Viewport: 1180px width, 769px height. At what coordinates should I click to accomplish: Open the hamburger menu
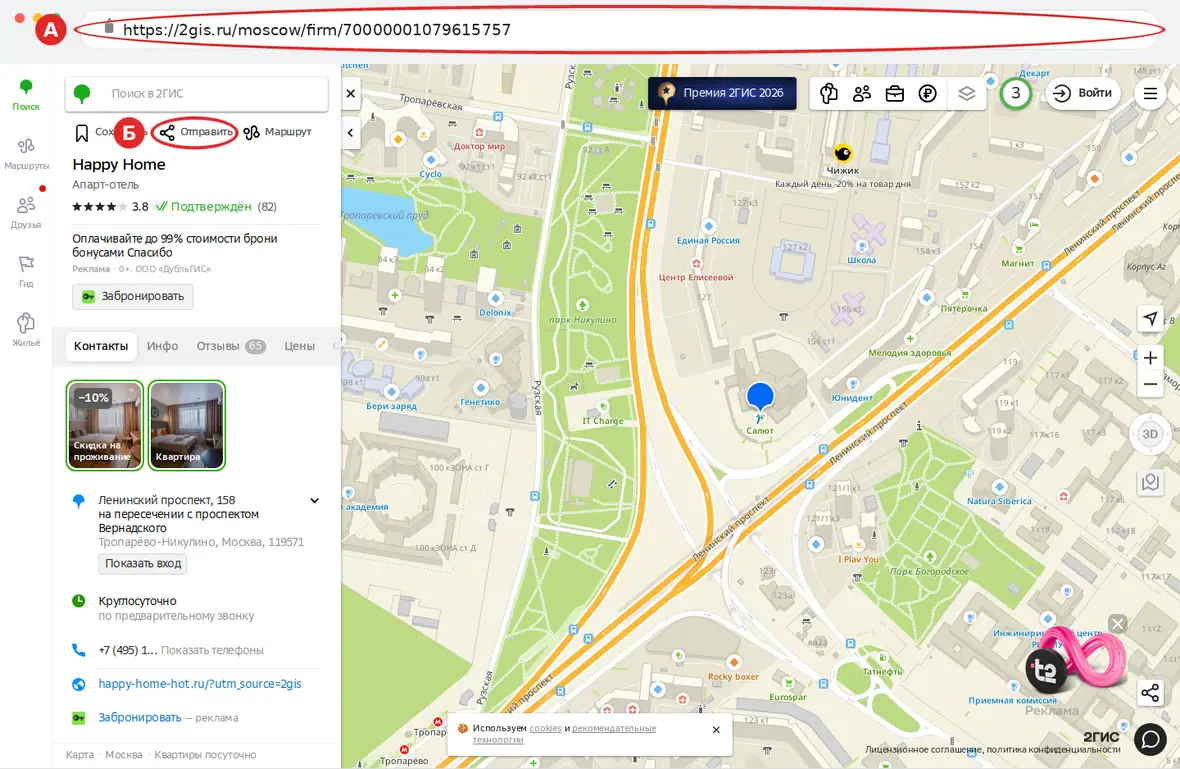coord(1150,94)
